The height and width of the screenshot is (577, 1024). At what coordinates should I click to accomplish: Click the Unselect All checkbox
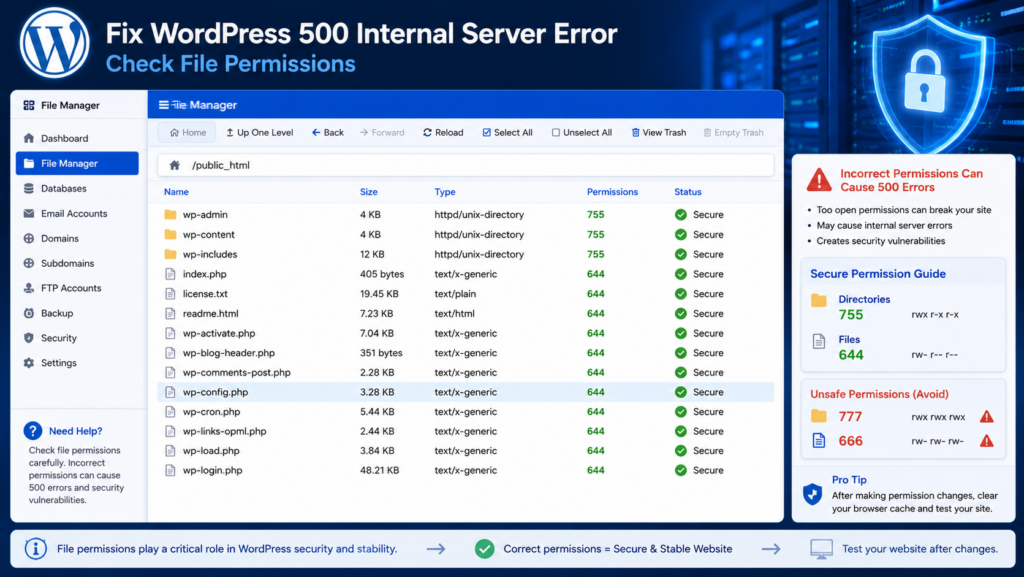click(556, 133)
